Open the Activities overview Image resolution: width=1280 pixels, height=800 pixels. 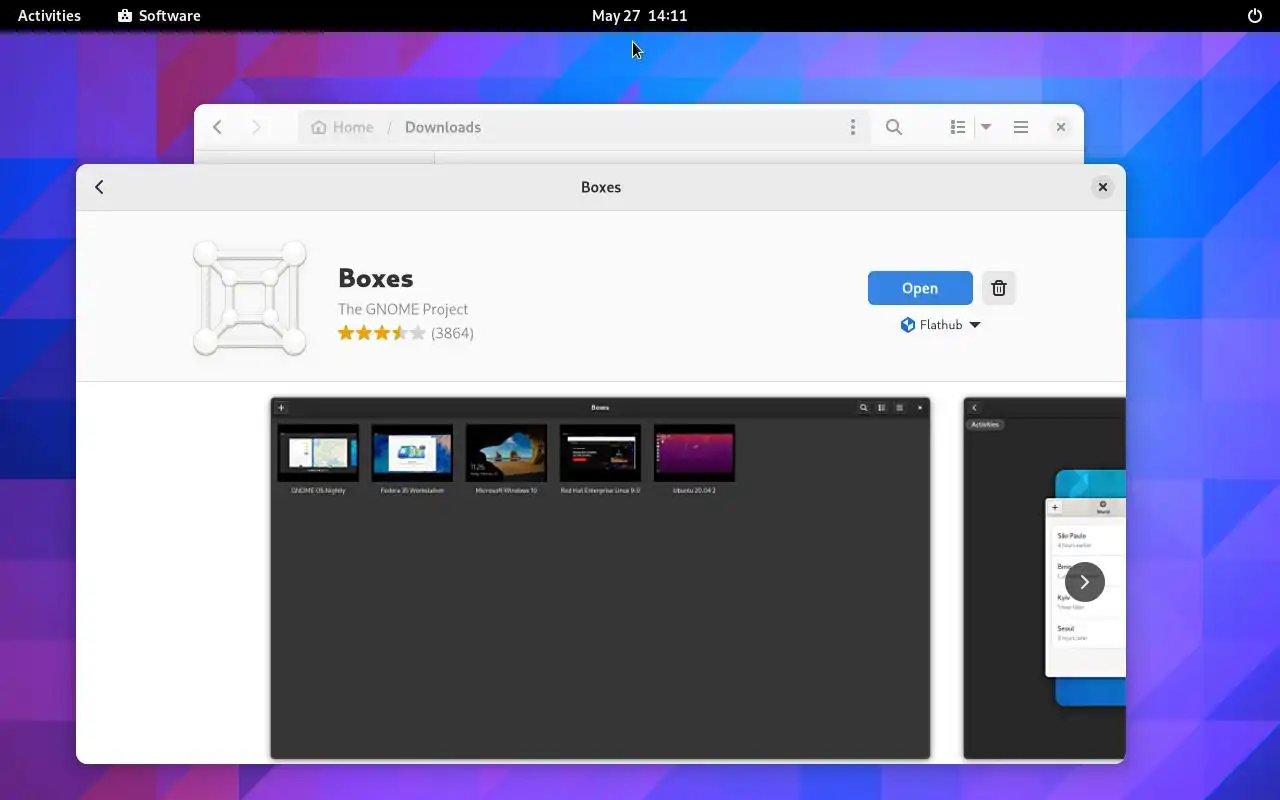pos(49,15)
